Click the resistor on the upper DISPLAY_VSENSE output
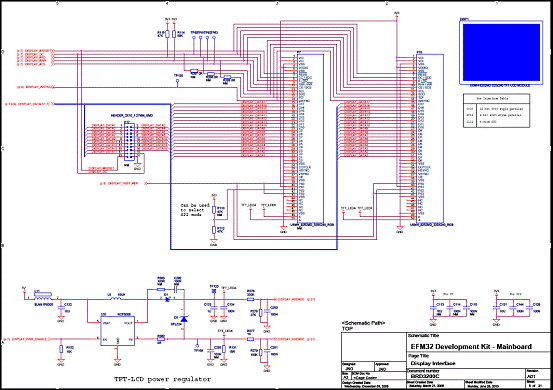The width and height of the screenshot is (553, 390). click(x=250, y=299)
